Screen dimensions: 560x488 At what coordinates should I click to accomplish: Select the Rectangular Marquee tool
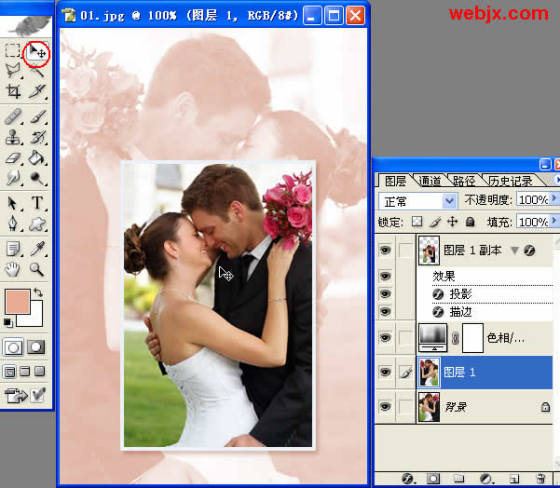tap(12, 51)
